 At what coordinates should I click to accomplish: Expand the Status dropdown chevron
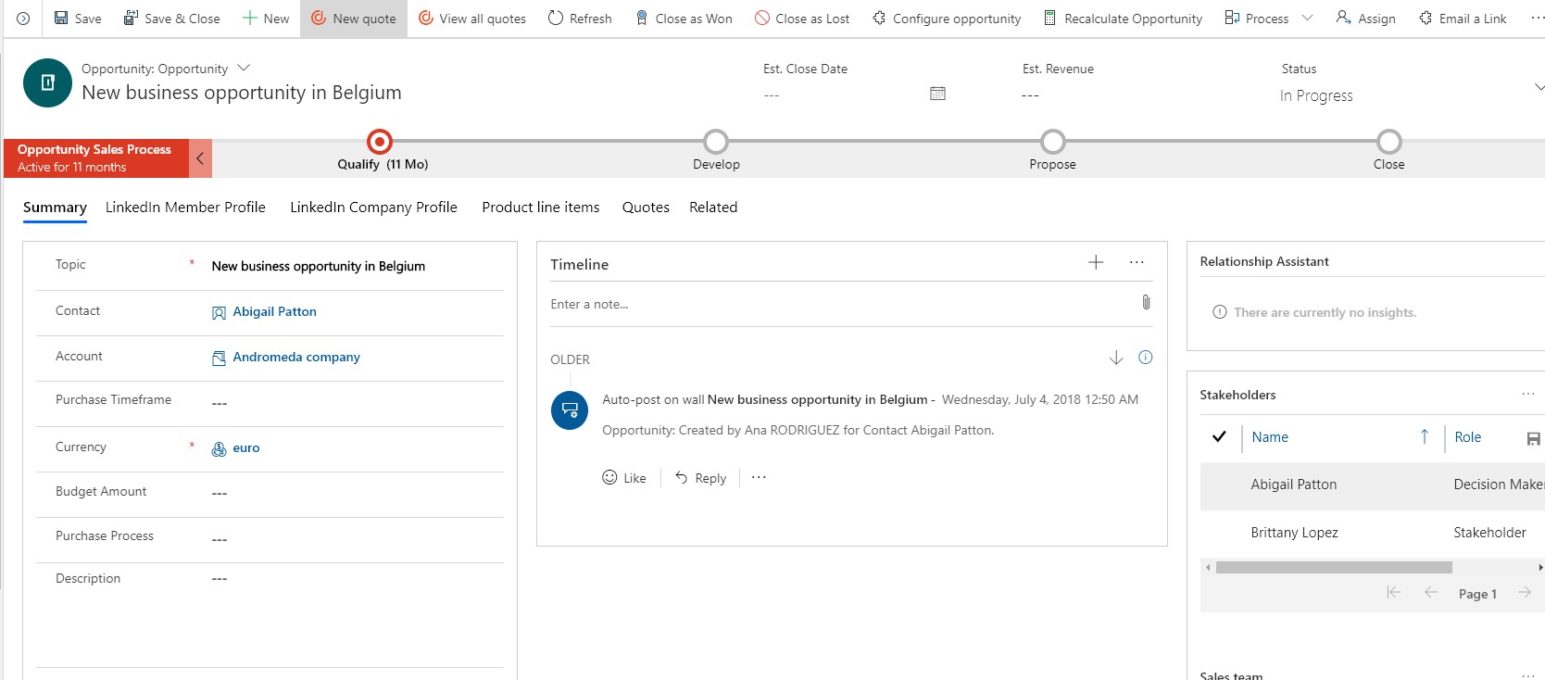click(x=1537, y=87)
